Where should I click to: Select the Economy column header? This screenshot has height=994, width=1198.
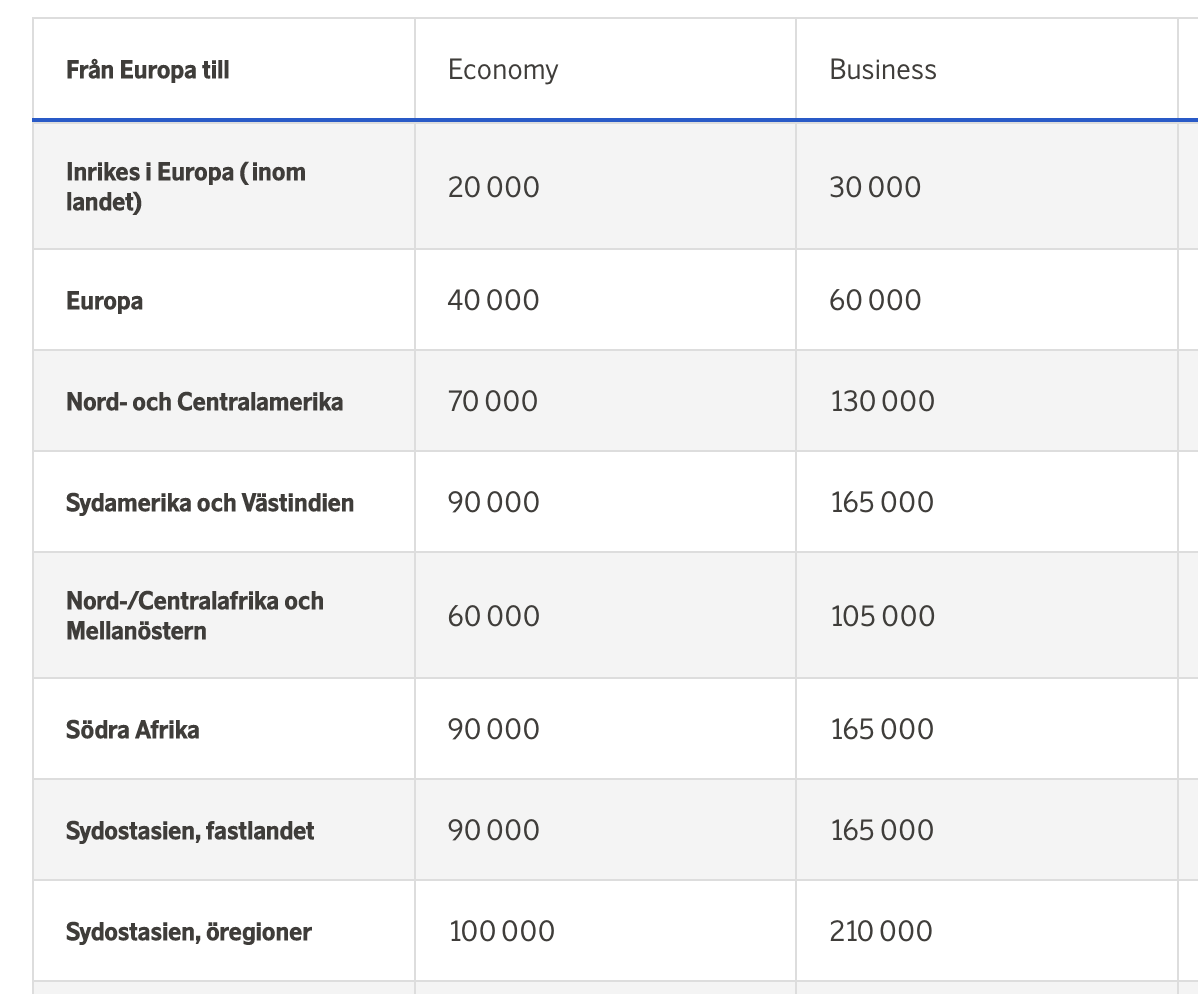point(503,70)
